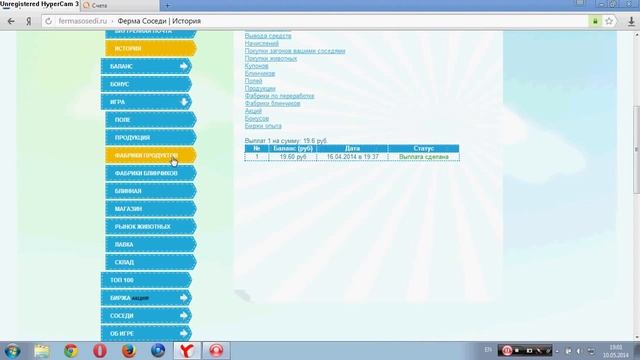This screenshot has width=640, height=360.
Task: Open the ФАБРИКИ БЛИНЧИКОВ menu item
Action: coord(151,173)
